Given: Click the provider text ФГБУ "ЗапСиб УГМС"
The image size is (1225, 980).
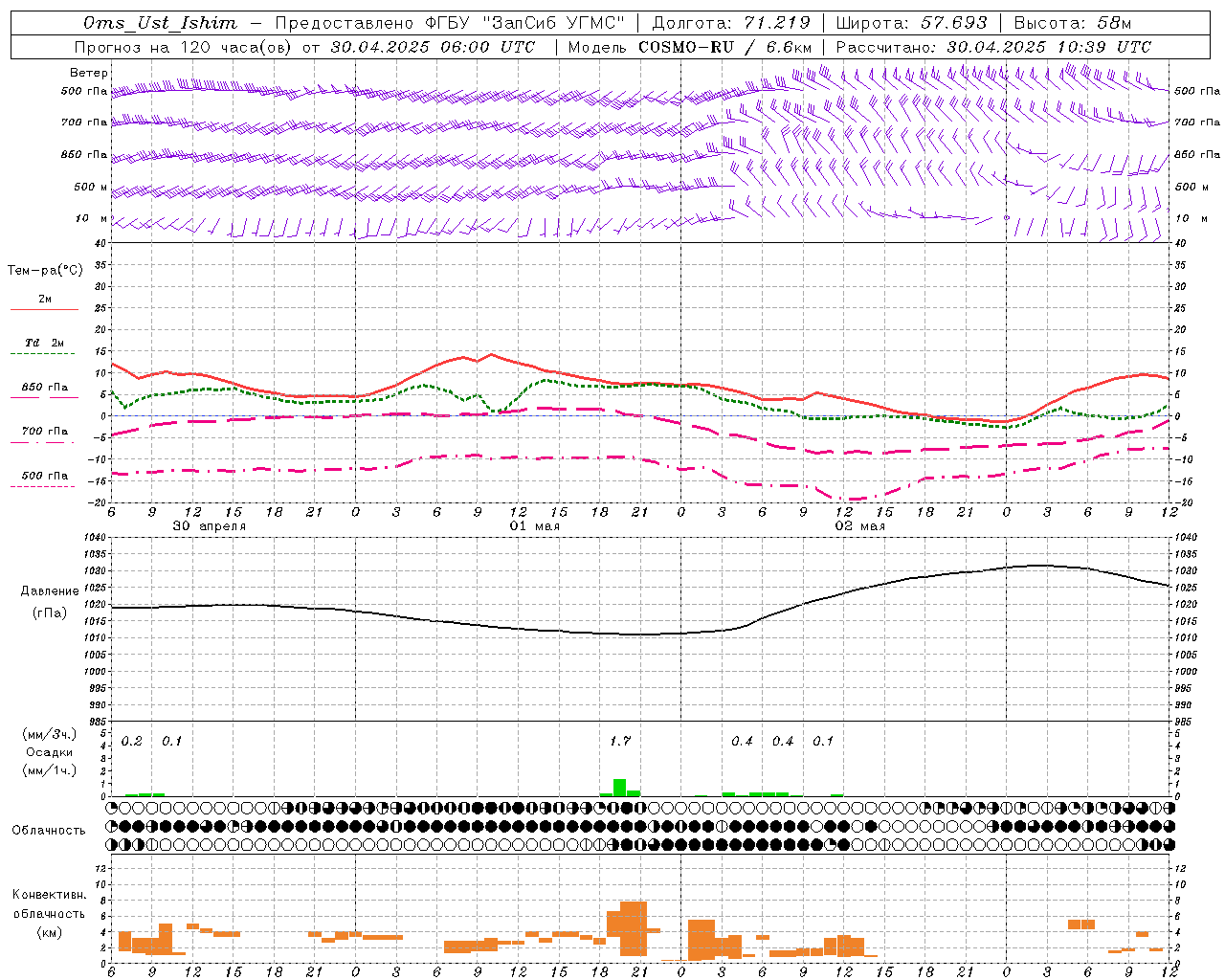Looking at the screenshot, I should point(524,23).
